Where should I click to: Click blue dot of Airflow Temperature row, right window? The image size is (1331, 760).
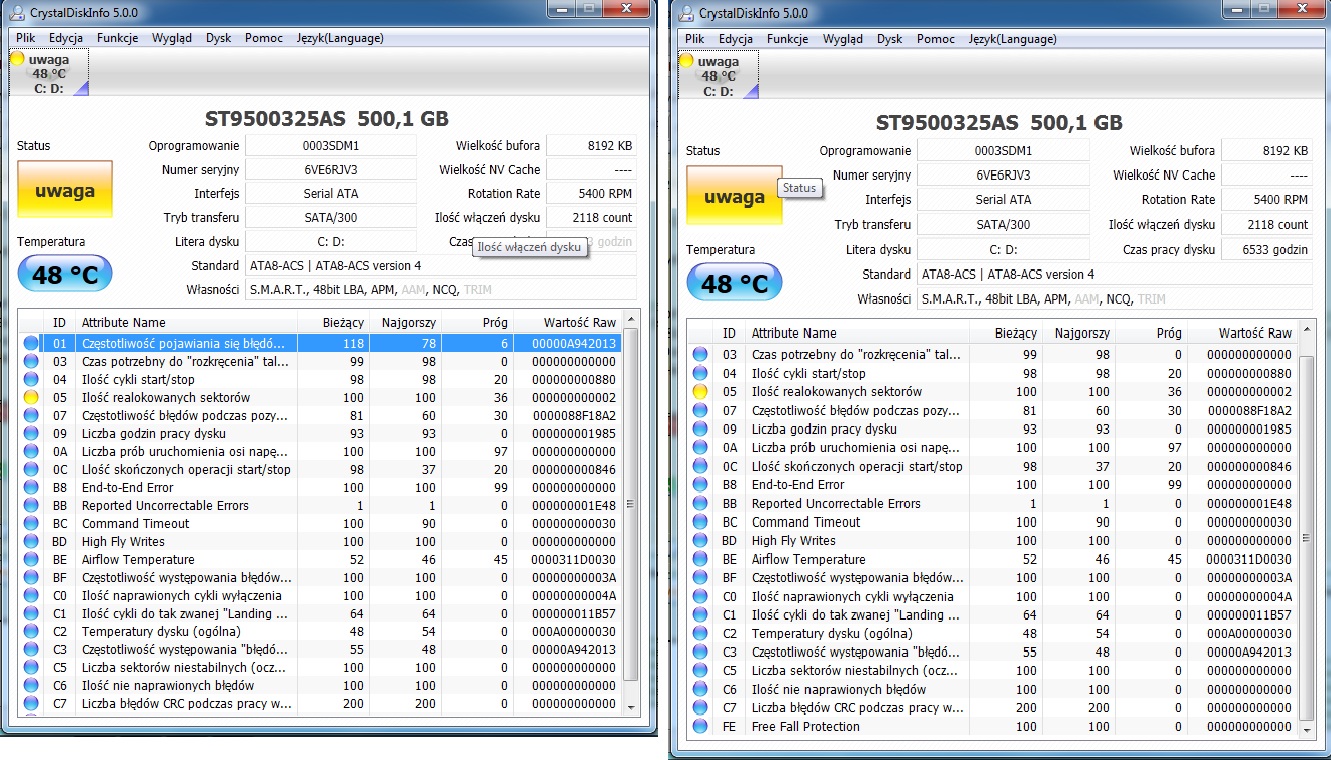[700, 559]
